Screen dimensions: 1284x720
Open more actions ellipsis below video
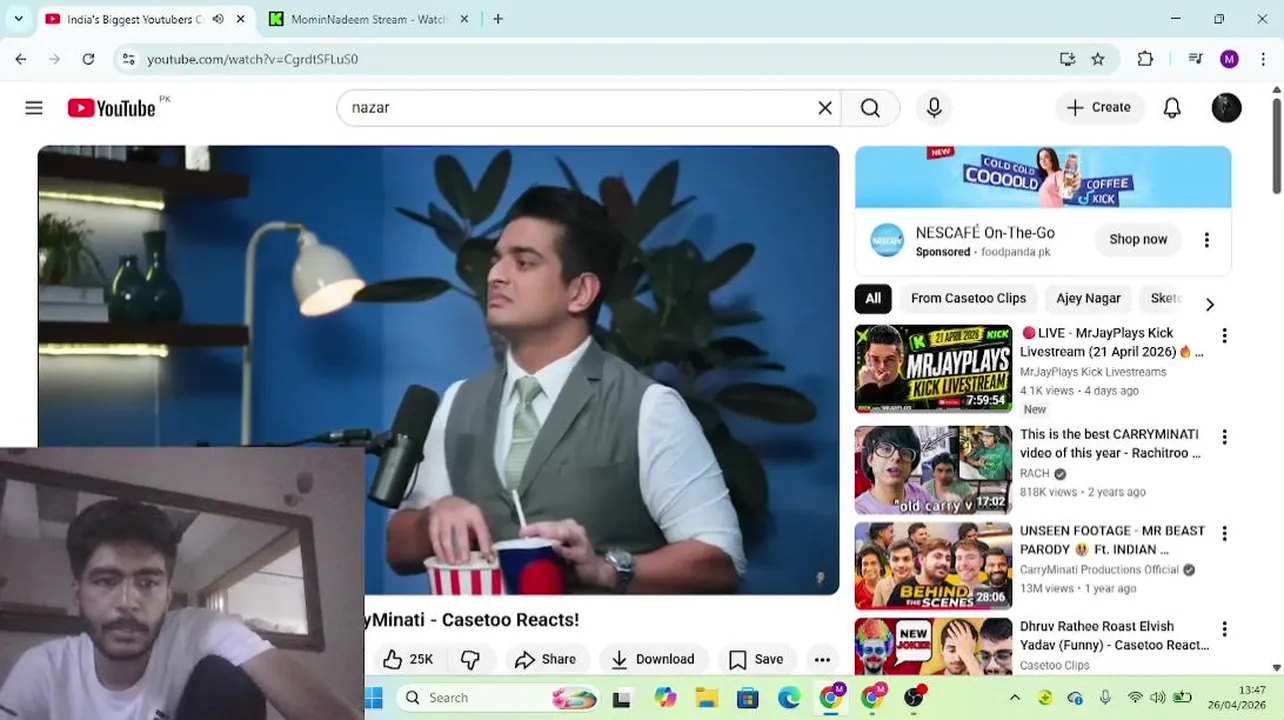822,659
